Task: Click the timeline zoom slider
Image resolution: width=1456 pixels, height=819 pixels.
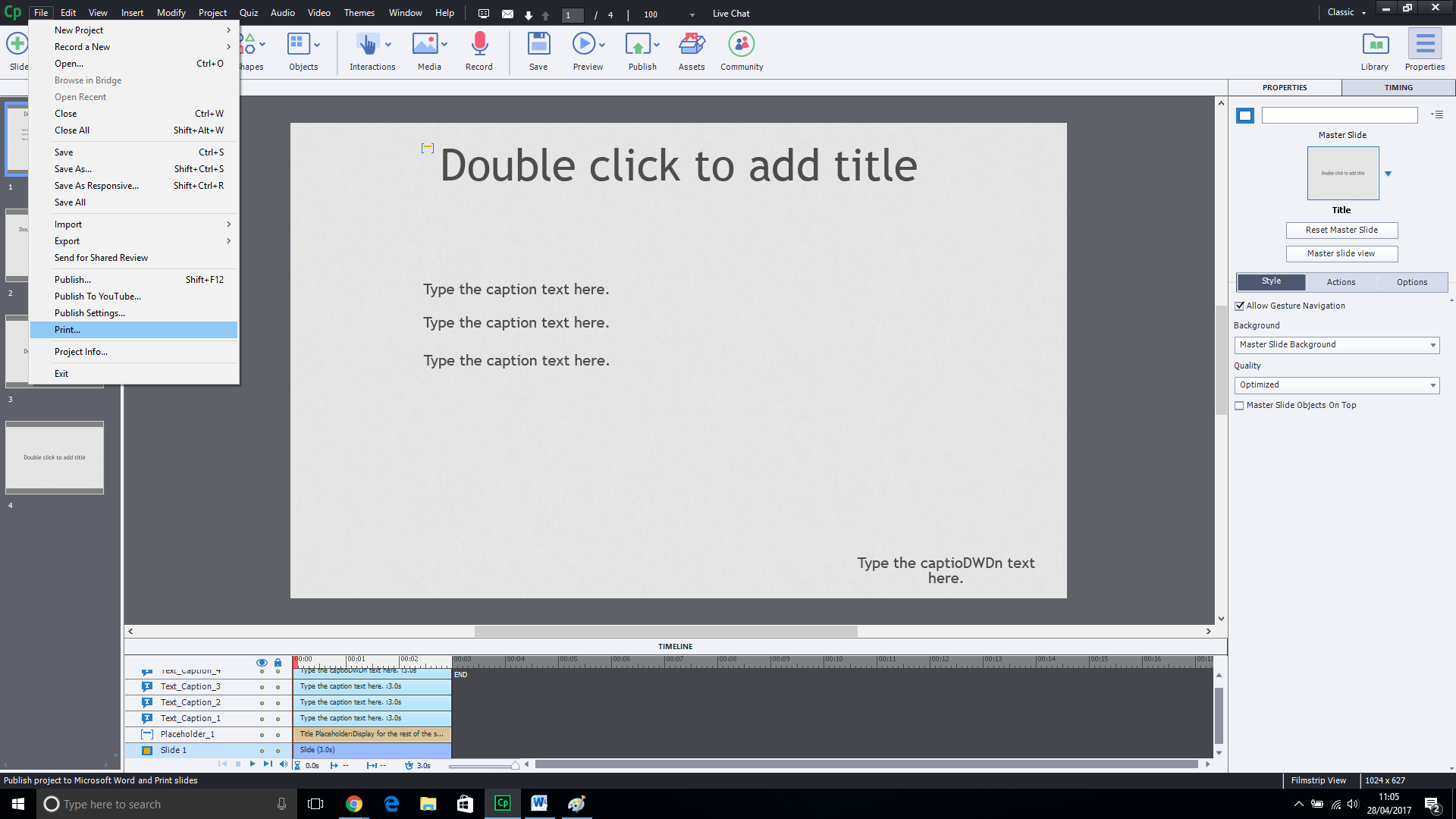Action: [x=482, y=766]
